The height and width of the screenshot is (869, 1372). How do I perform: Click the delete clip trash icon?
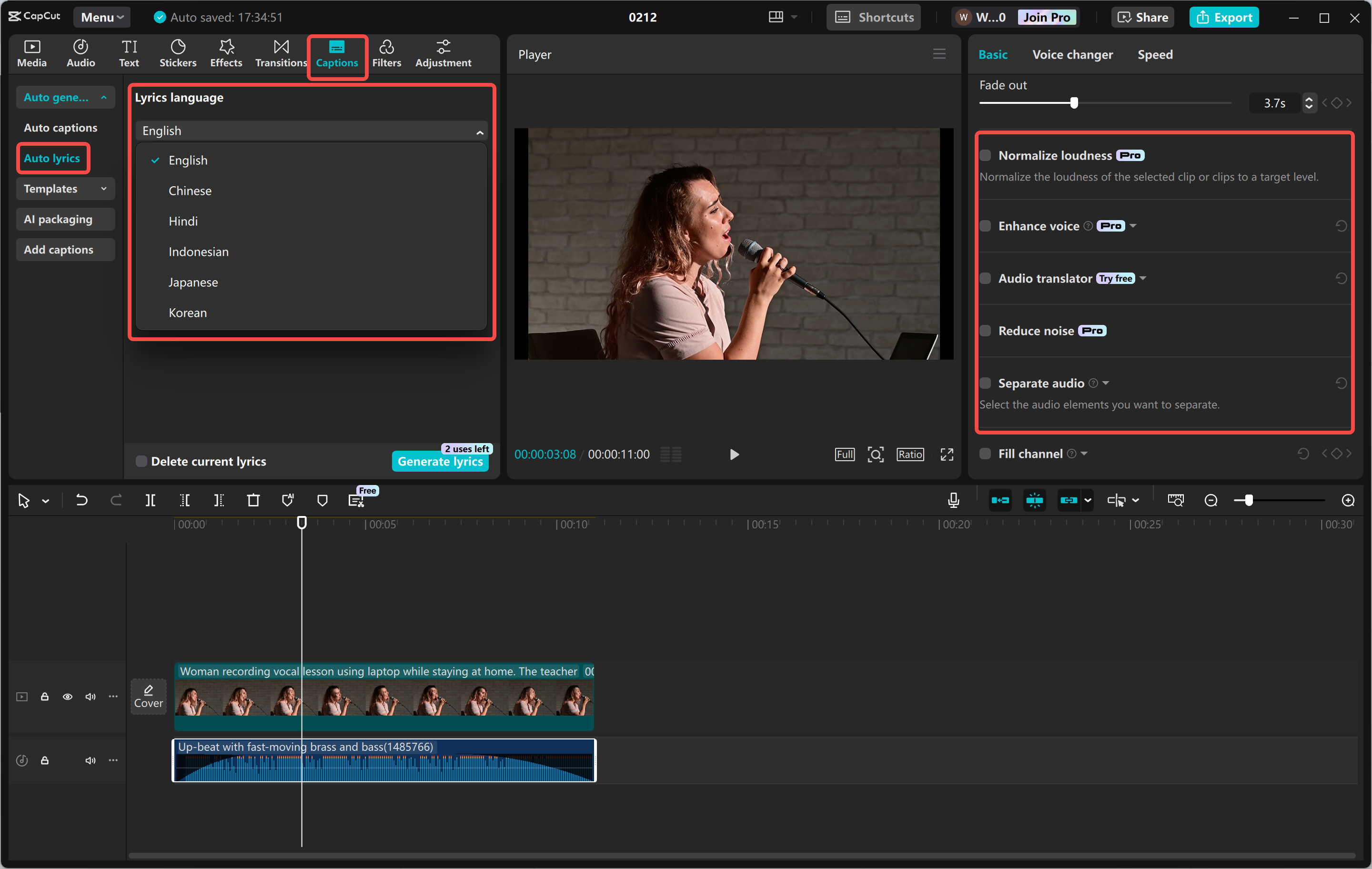pos(253,500)
